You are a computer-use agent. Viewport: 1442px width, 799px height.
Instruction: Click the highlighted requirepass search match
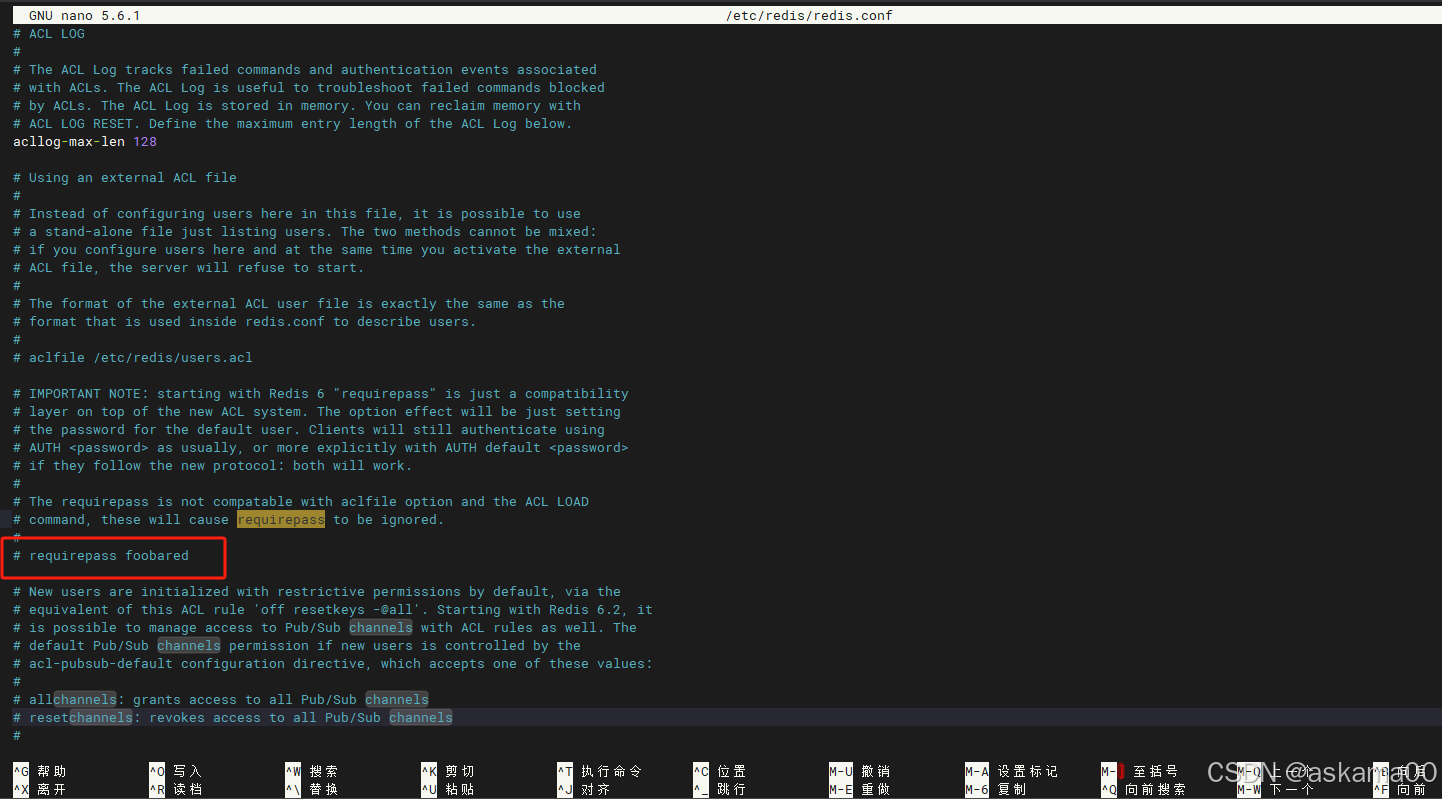coord(280,519)
